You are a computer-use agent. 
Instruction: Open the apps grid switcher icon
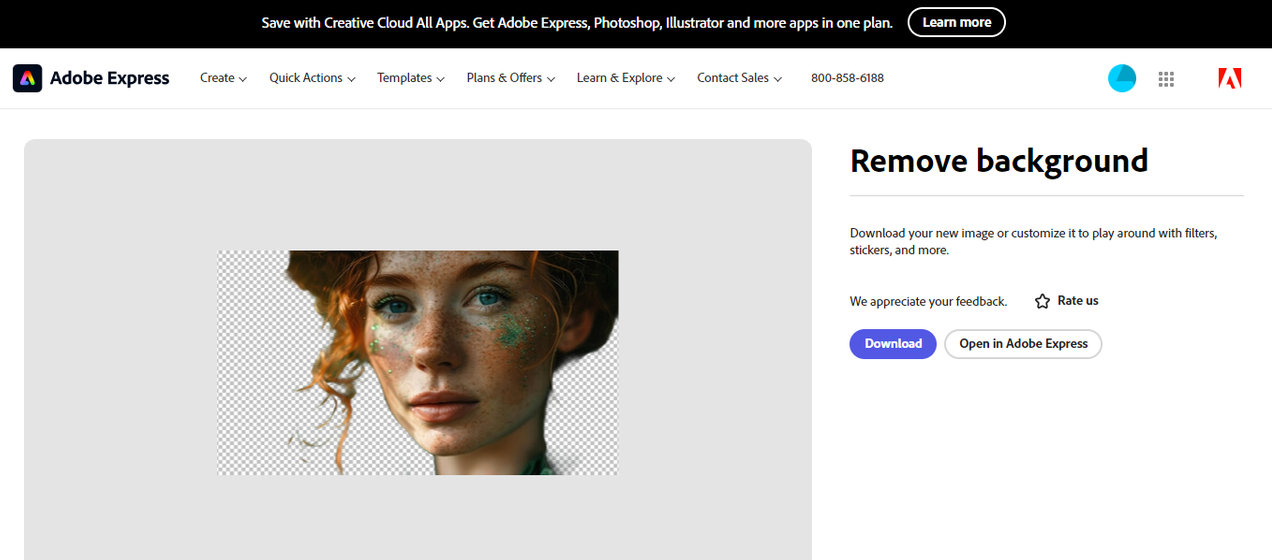coord(1166,79)
